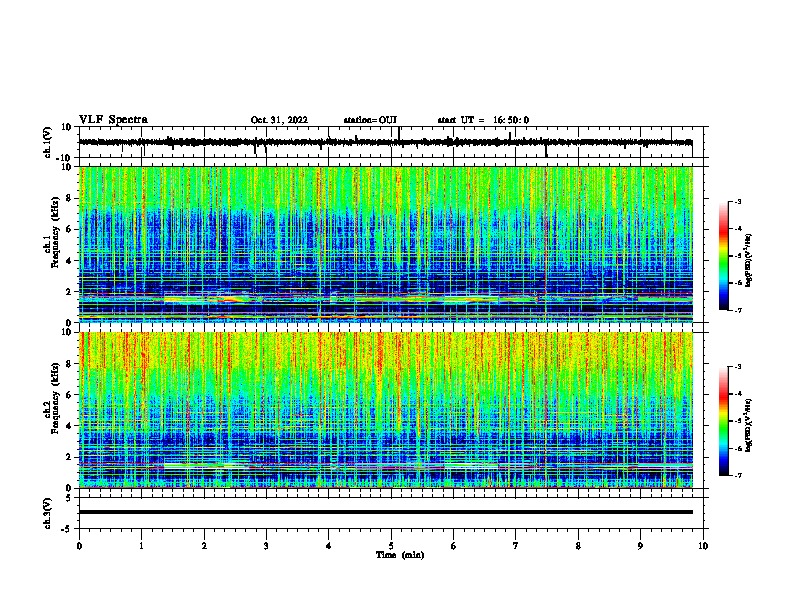The height and width of the screenshot is (612, 792).
Task: Click the log(PSD) label beside ch.1 color bar
Action: [x=749, y=260]
